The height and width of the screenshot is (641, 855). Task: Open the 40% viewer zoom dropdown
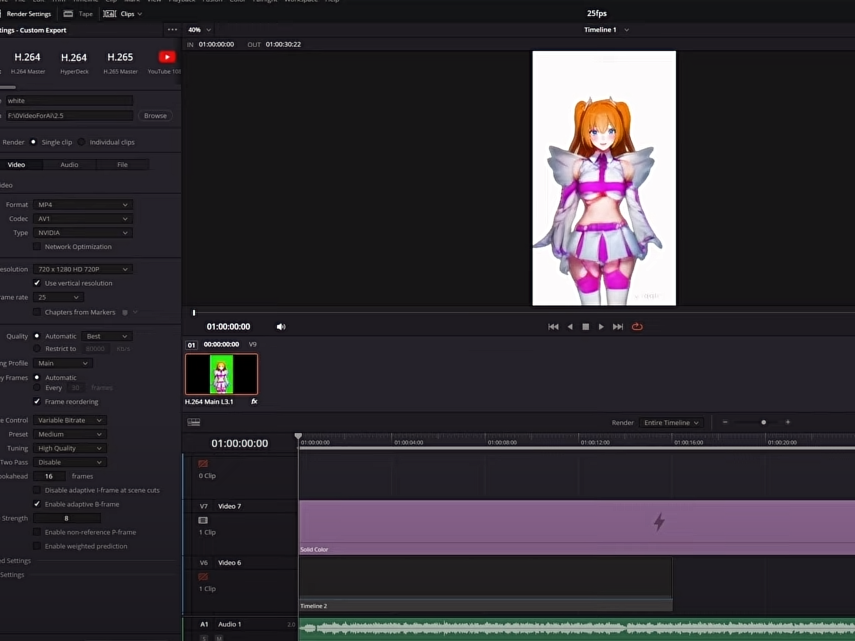pyautogui.click(x=199, y=30)
